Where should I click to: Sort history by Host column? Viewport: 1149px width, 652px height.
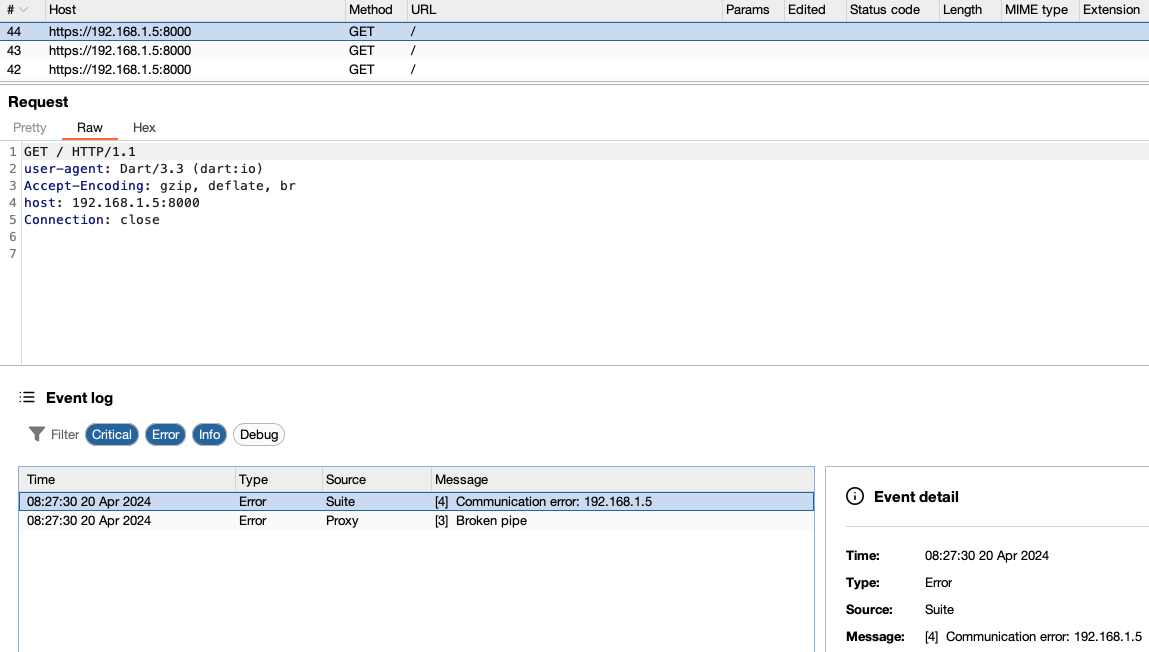(63, 10)
